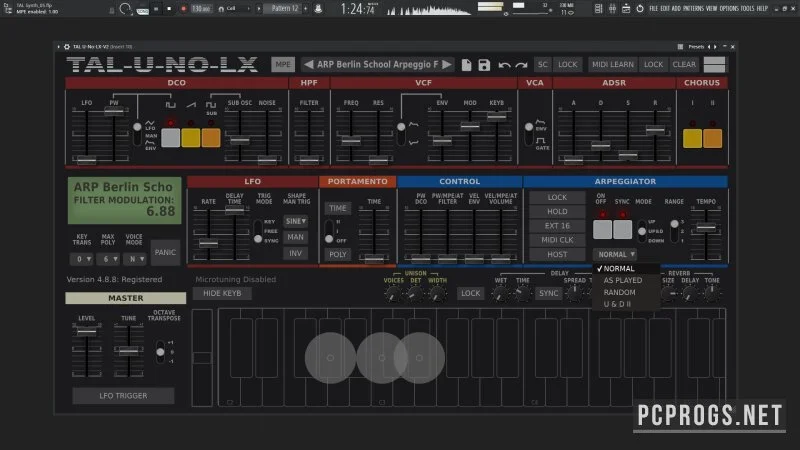Click the FL Studio tempo display

click(x=201, y=9)
